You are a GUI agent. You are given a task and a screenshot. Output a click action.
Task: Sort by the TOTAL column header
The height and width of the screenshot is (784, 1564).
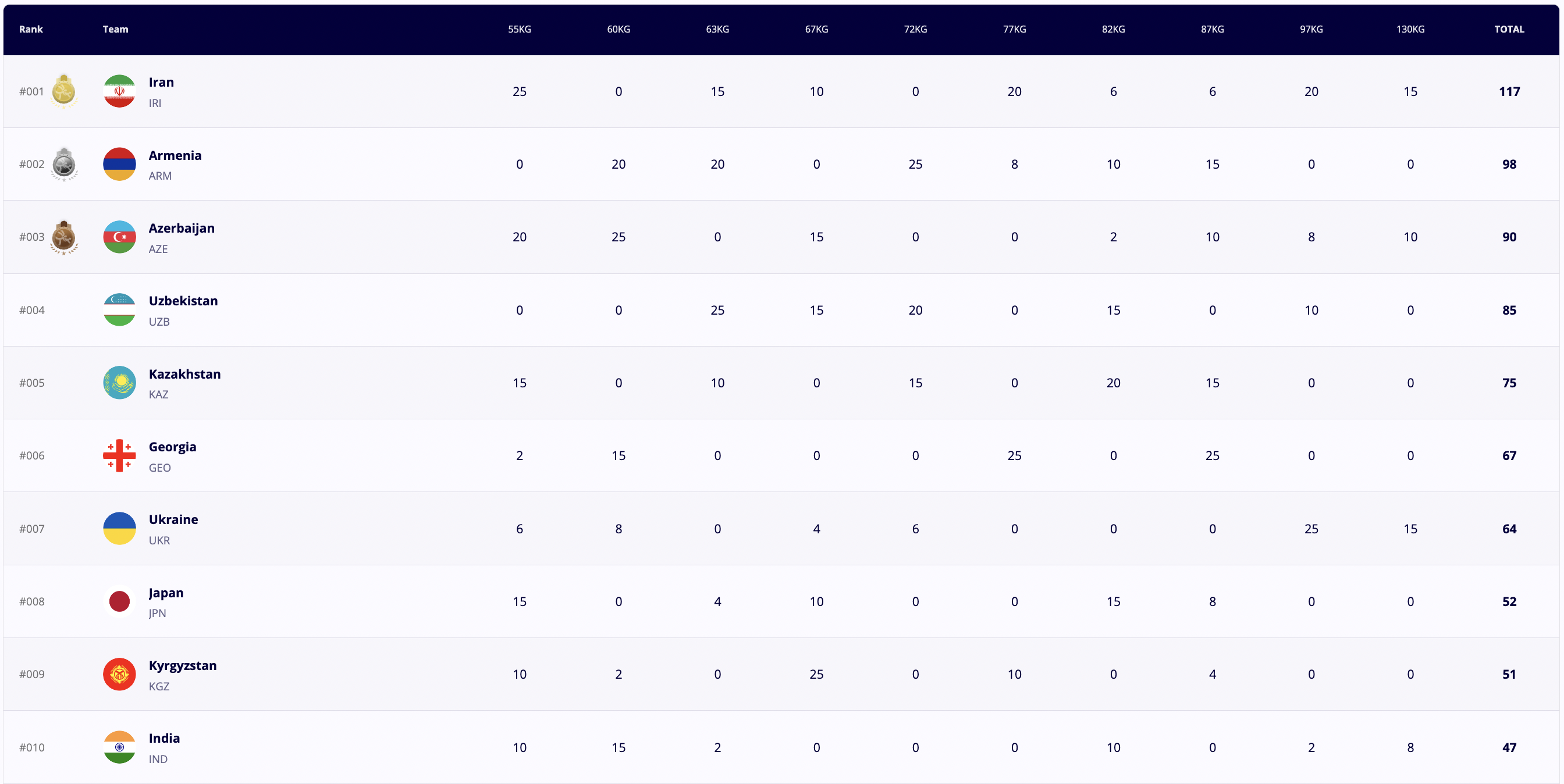pyautogui.click(x=1509, y=29)
